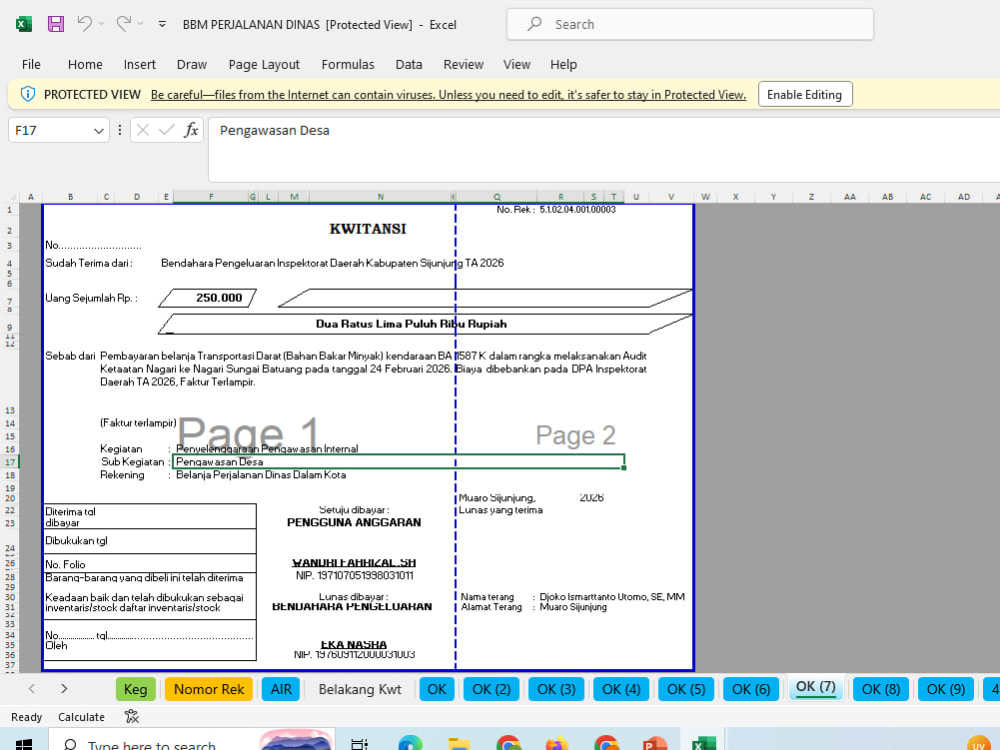The height and width of the screenshot is (750, 1000).
Task: Click the Undo arrow icon
Action: [84, 24]
